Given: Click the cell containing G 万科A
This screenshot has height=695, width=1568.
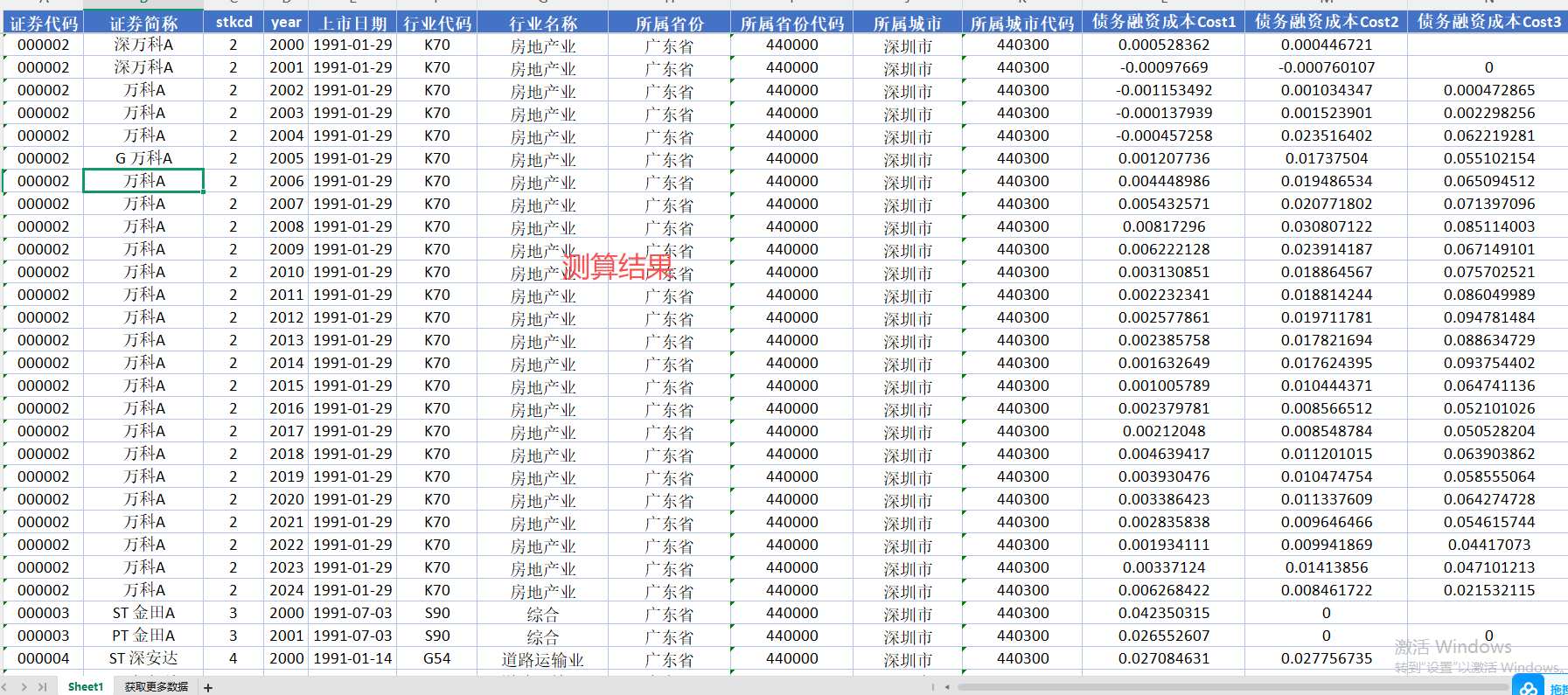Looking at the screenshot, I should (143, 158).
